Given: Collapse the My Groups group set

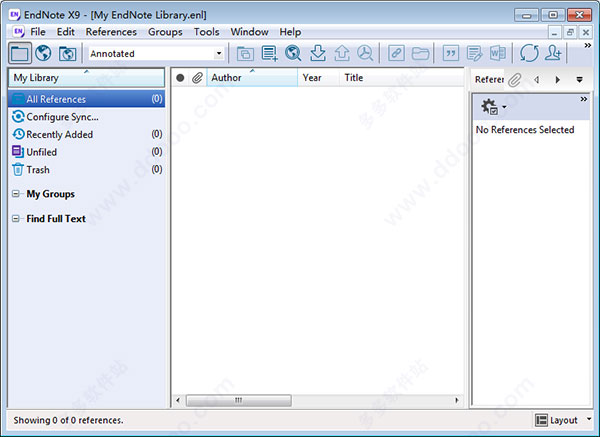Looking at the screenshot, I should [16, 194].
